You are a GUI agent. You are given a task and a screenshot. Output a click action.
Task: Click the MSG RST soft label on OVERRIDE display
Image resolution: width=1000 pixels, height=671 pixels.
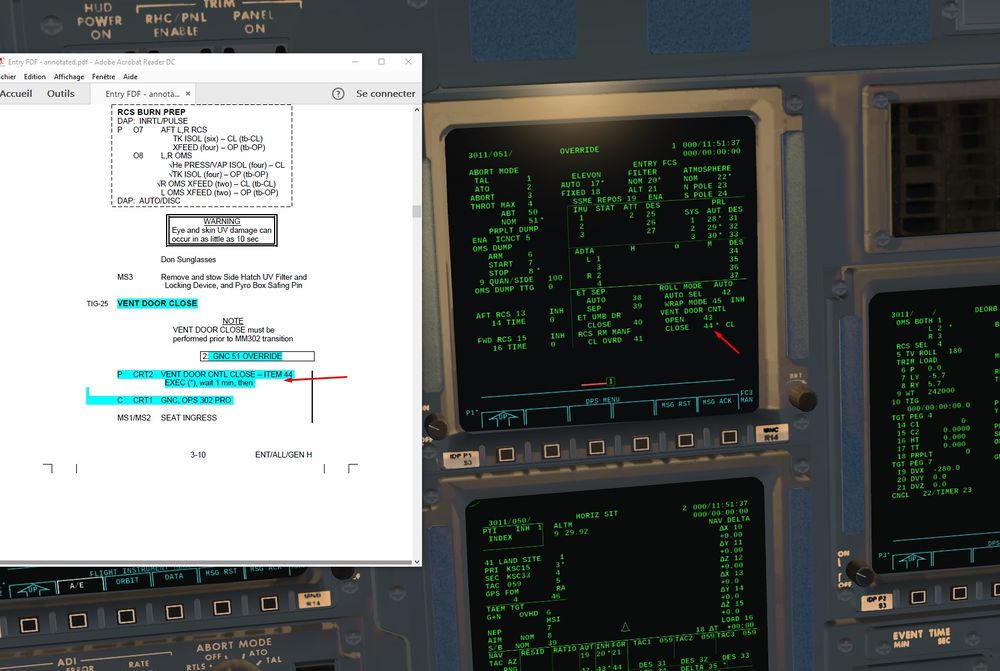pos(676,404)
